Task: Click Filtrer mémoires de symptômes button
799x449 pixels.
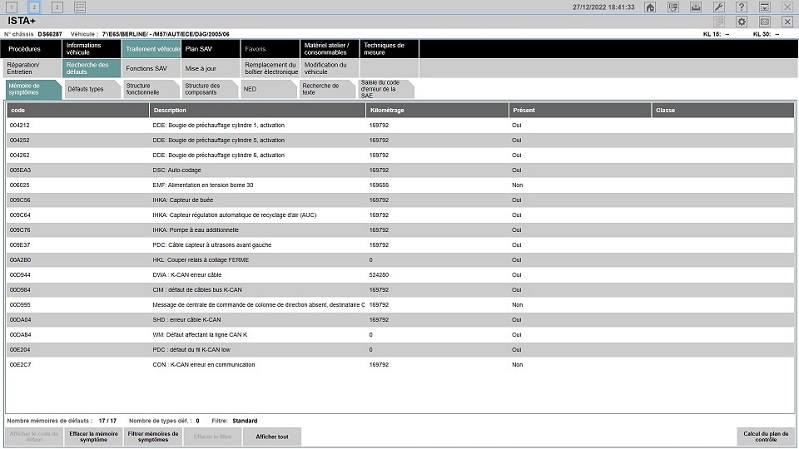Action: pos(153,437)
